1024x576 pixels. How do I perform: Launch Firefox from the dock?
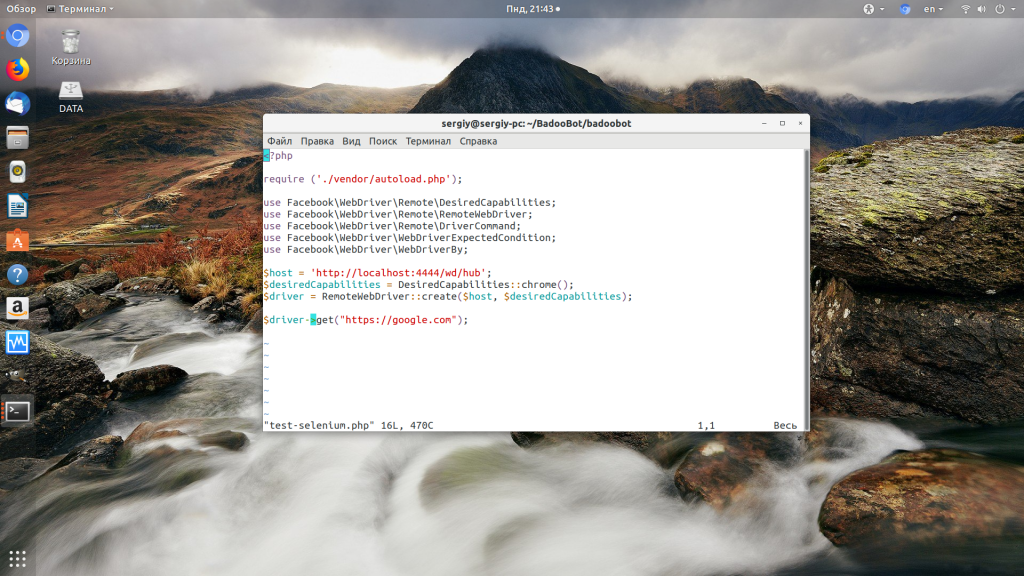17,70
